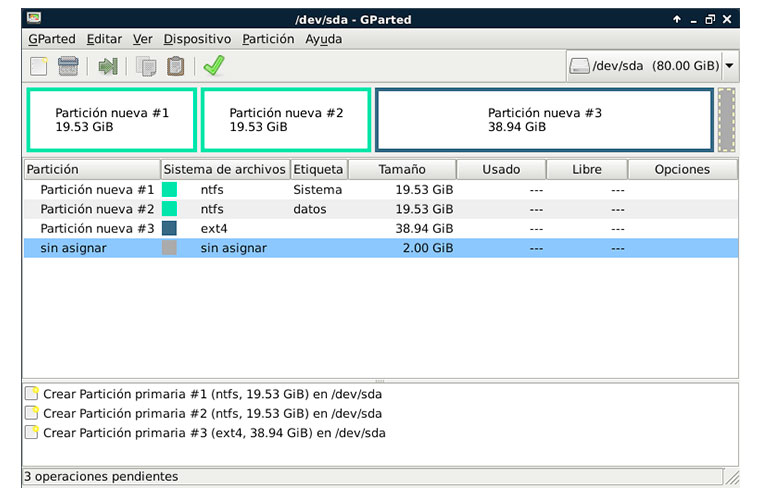Click the hard disk icon beside /dev/sda

tap(580, 66)
